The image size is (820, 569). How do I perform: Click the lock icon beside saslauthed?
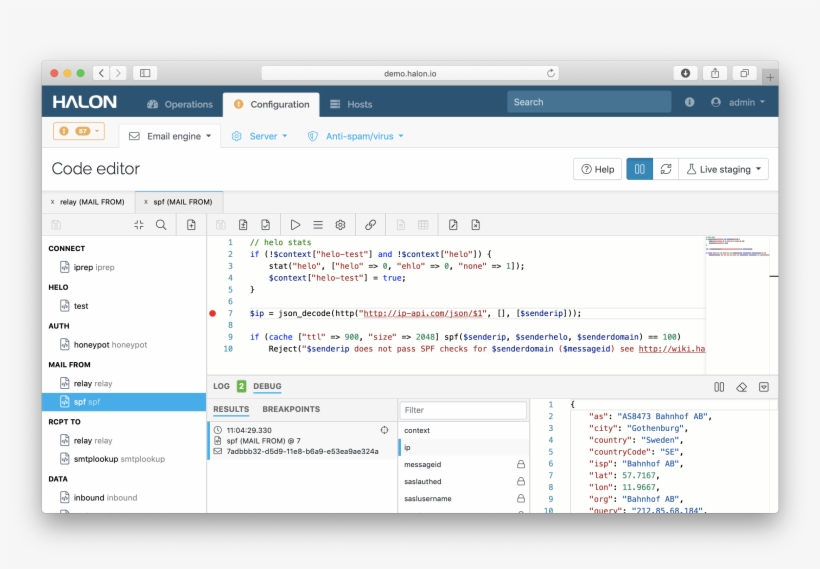[521, 481]
